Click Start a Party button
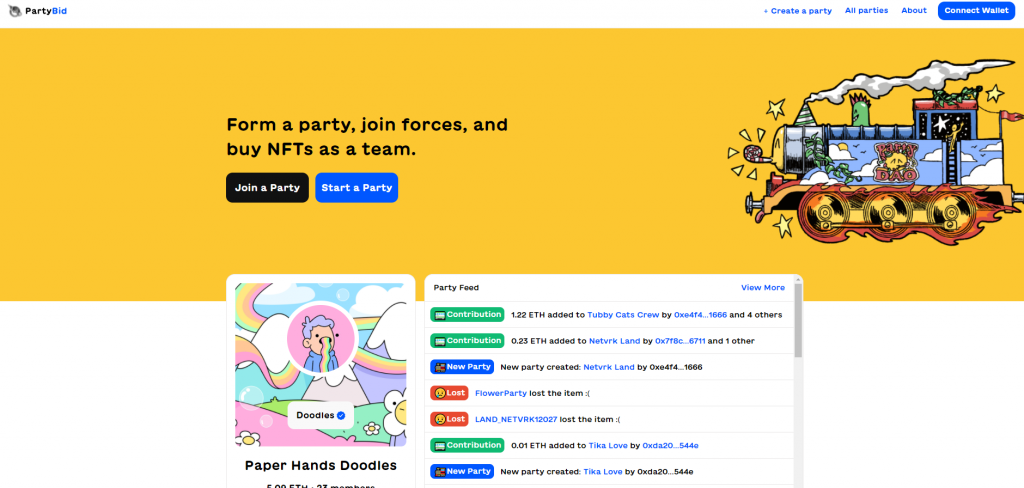Screen dimensions: 1024x488 pos(357,187)
